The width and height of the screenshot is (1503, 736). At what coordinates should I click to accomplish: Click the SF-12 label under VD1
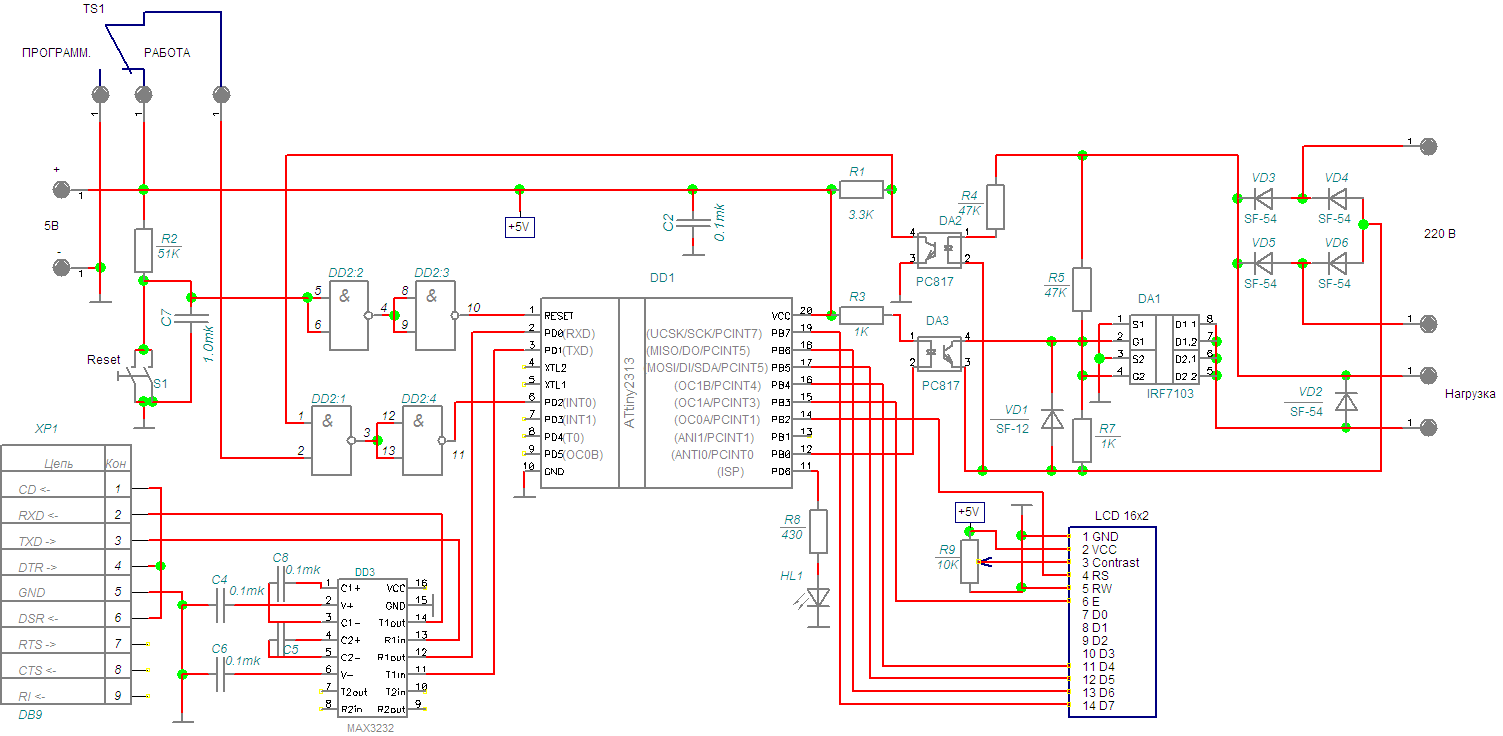pos(1013,428)
